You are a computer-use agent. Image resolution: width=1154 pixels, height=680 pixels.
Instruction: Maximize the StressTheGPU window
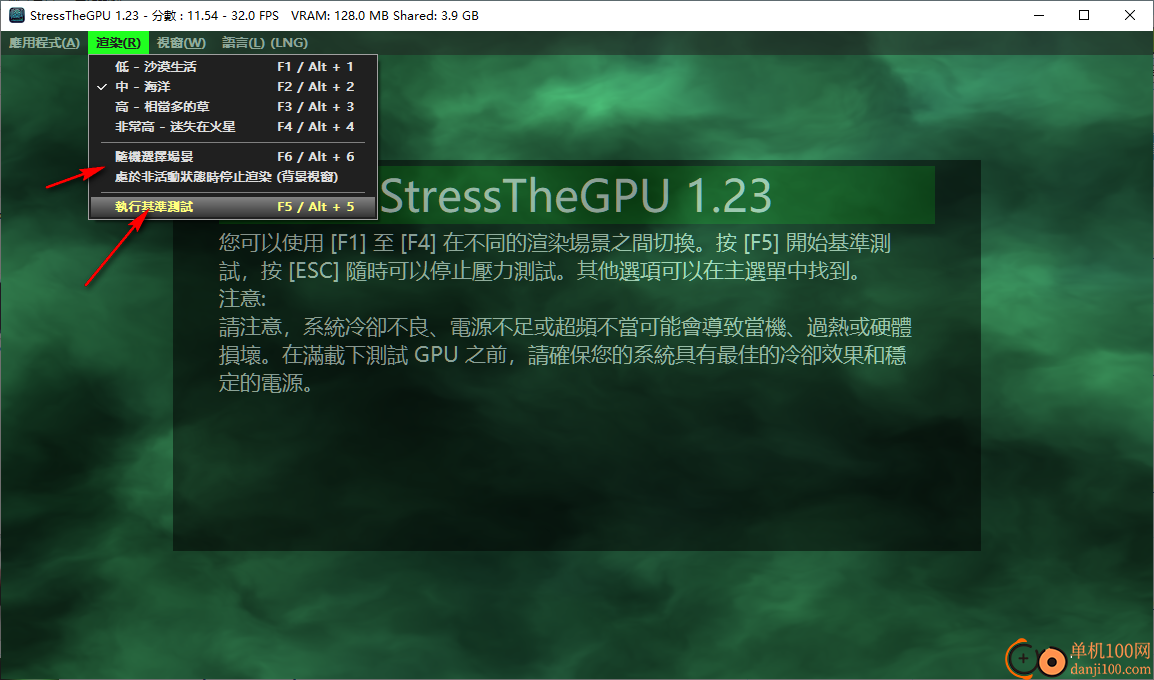(1084, 15)
